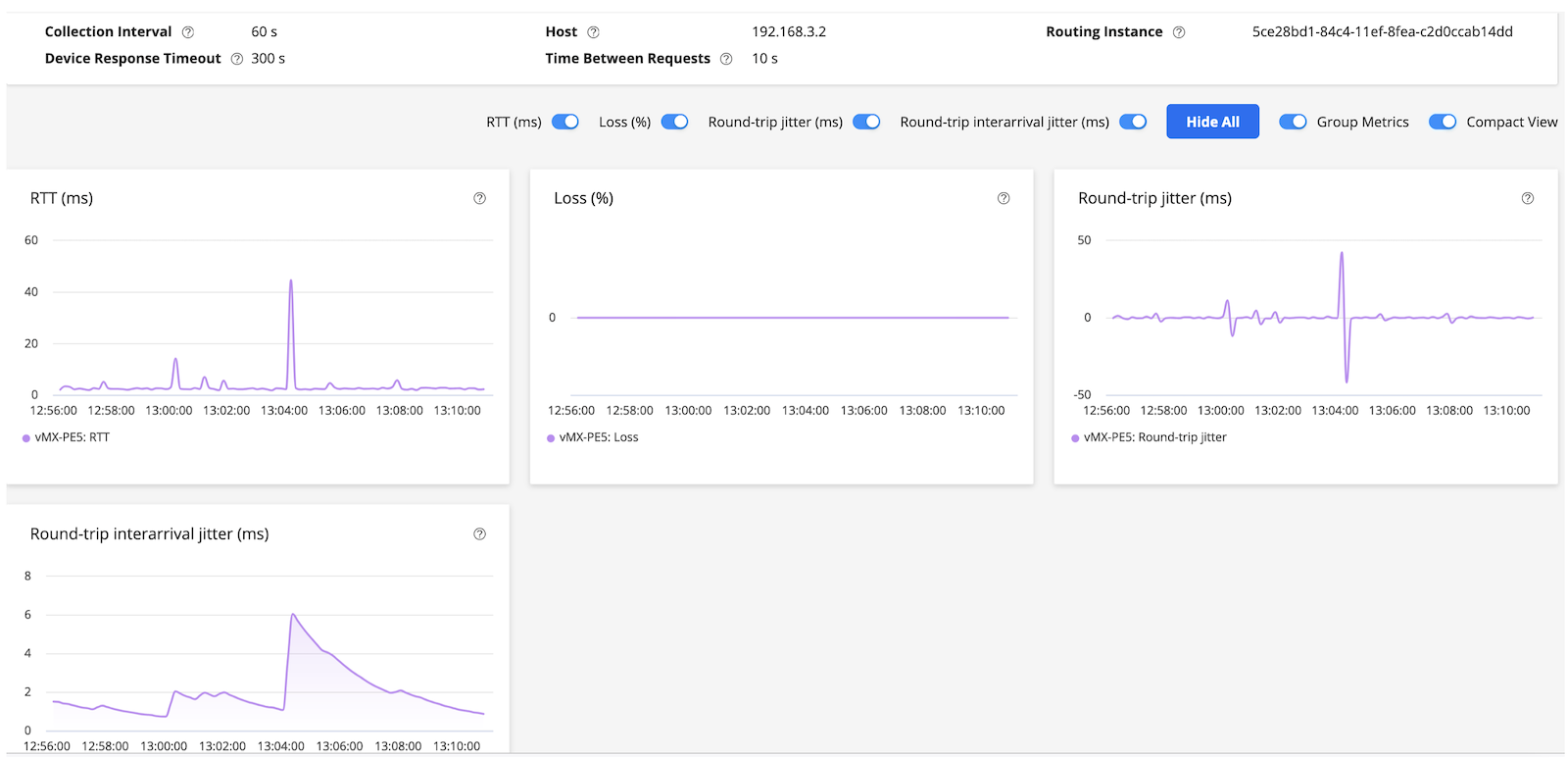
Task: Open help for the Round-trip jitter chart
Action: click(x=1528, y=198)
